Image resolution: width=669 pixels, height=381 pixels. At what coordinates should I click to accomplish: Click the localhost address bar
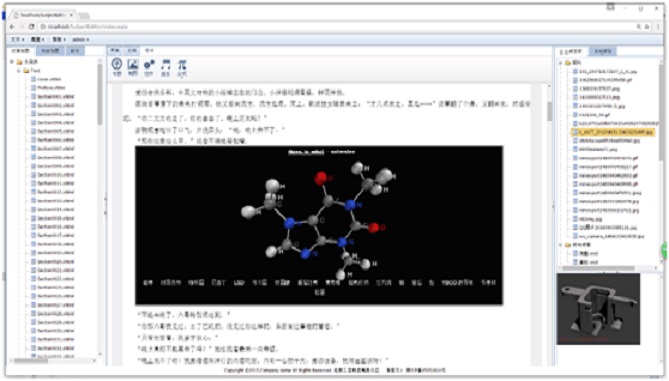337,26
